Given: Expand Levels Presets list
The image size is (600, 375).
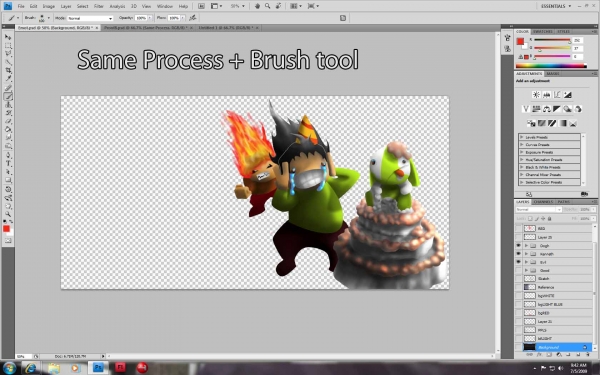Looking at the screenshot, I should pyautogui.click(x=522, y=137).
